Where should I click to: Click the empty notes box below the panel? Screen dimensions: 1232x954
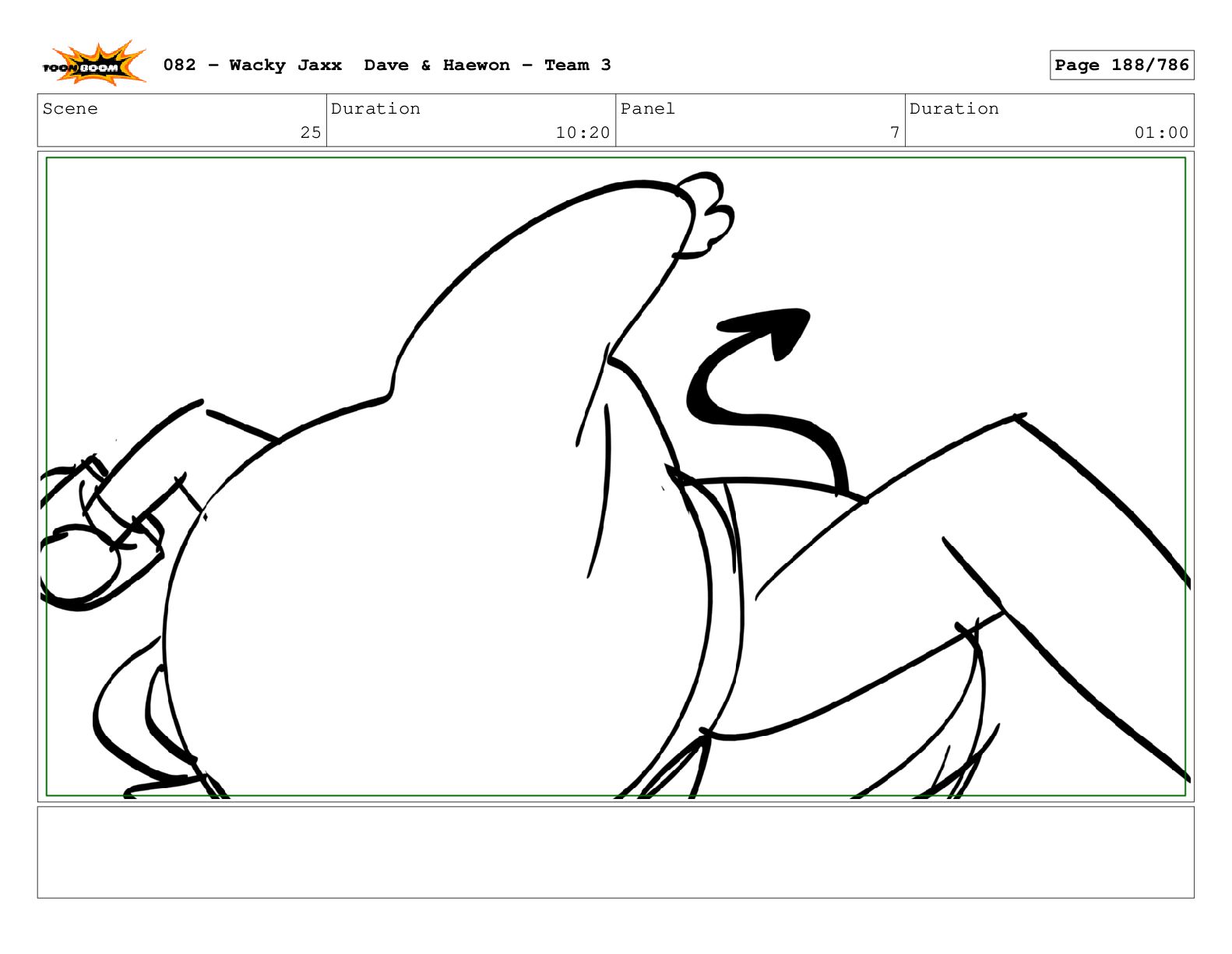[615, 852]
